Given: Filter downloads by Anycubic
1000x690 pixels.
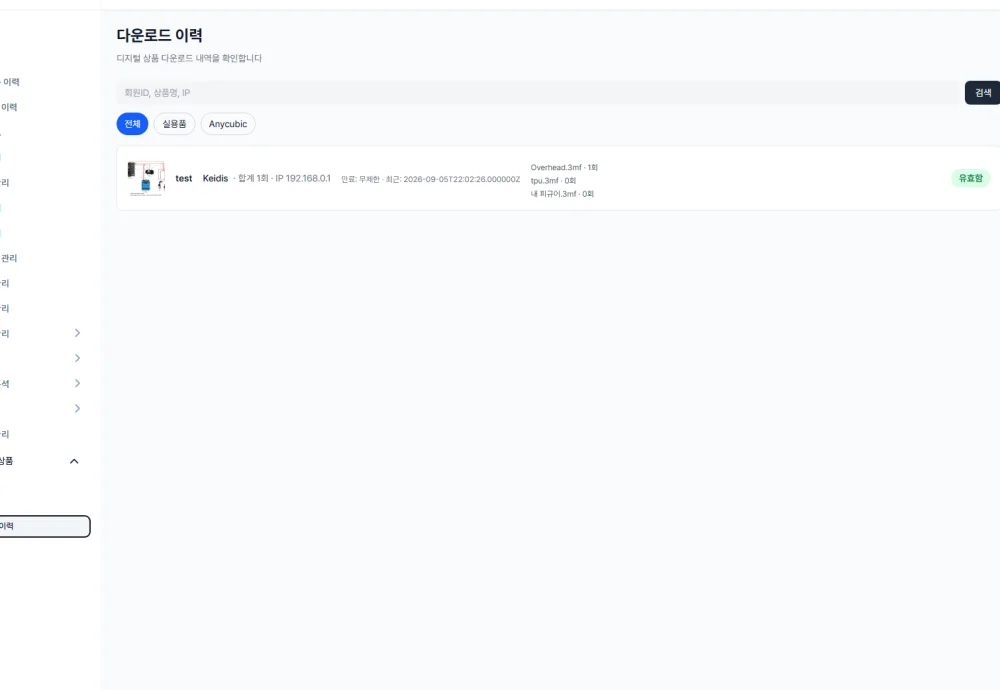Looking at the screenshot, I should coord(228,124).
